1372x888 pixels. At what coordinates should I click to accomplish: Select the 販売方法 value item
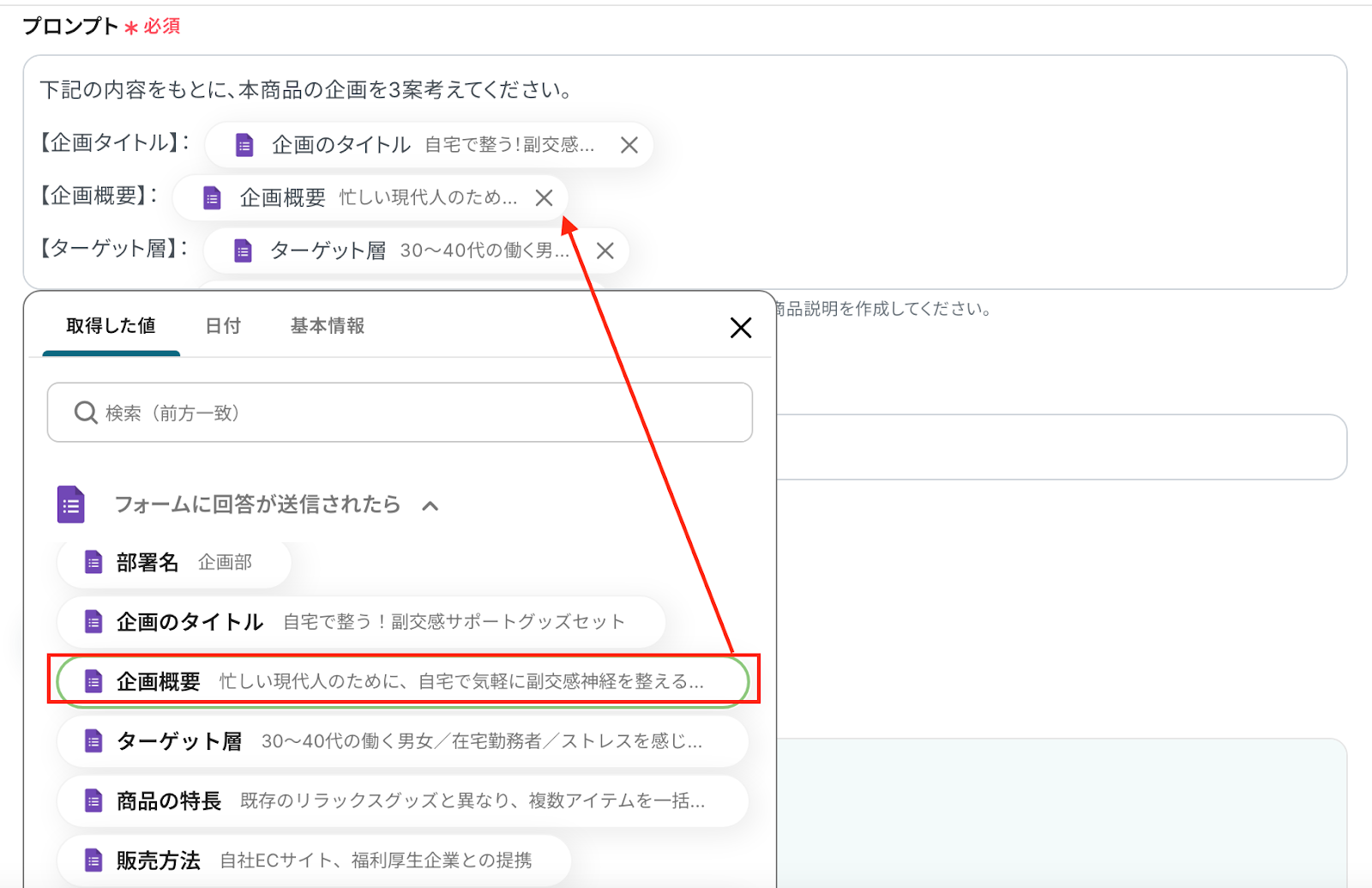pyautogui.click(x=313, y=861)
